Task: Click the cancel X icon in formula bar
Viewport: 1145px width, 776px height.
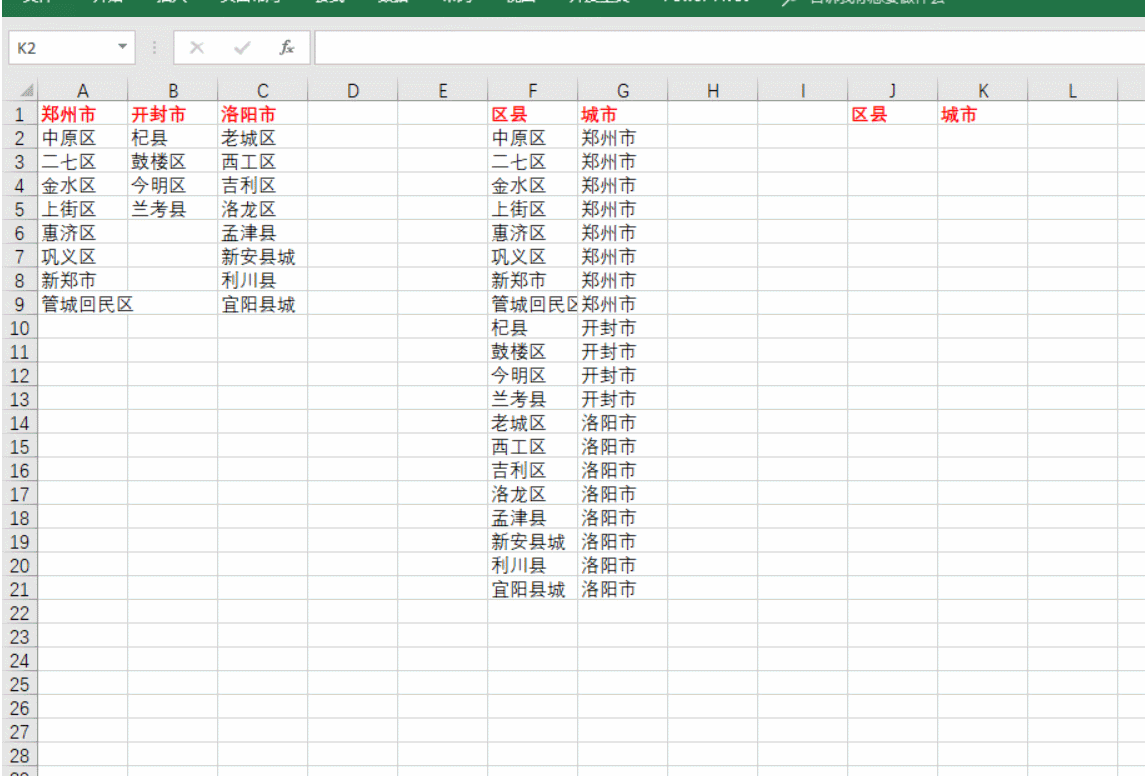Action: pyautogui.click(x=196, y=48)
